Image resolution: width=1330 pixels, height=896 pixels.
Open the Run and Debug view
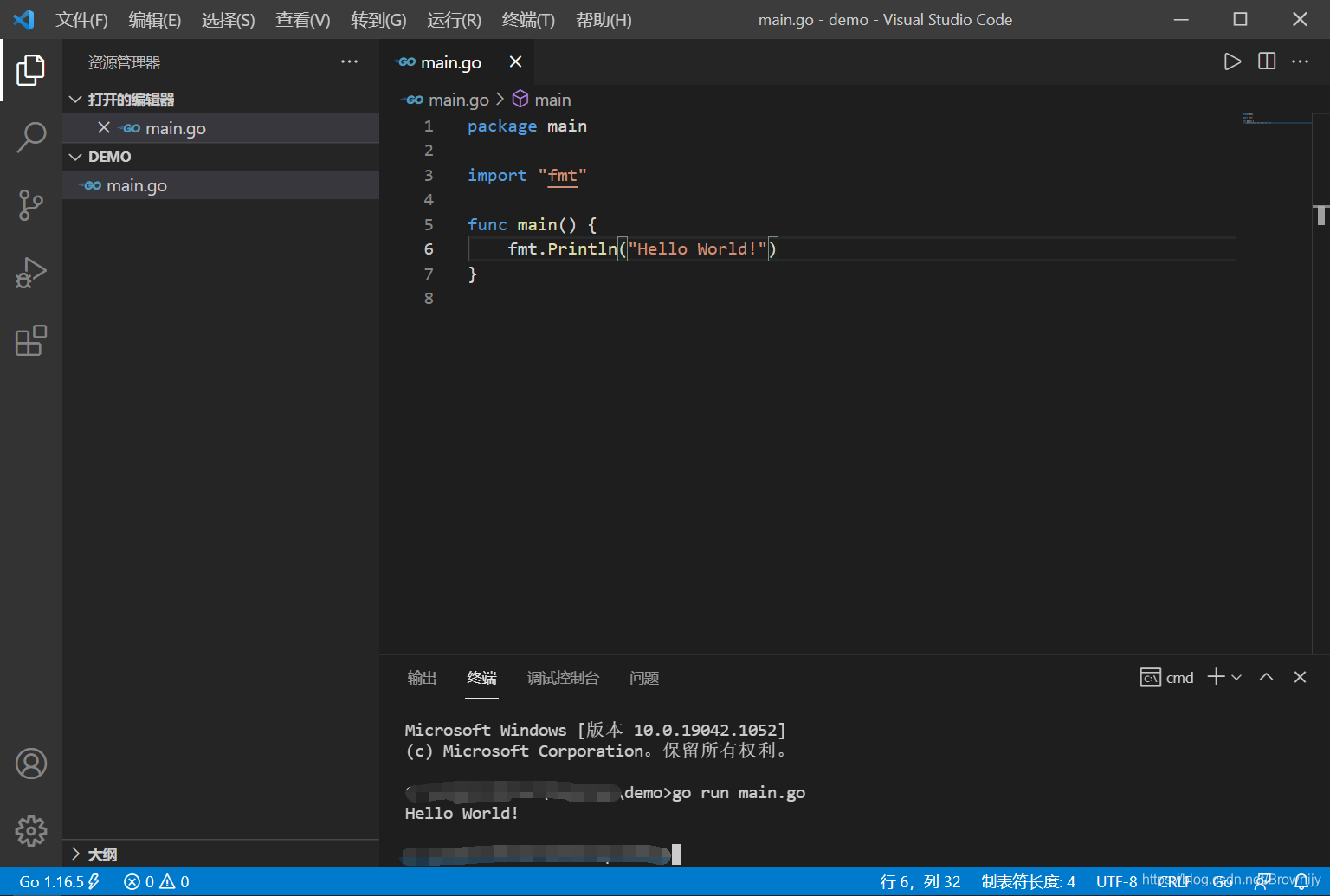31,273
